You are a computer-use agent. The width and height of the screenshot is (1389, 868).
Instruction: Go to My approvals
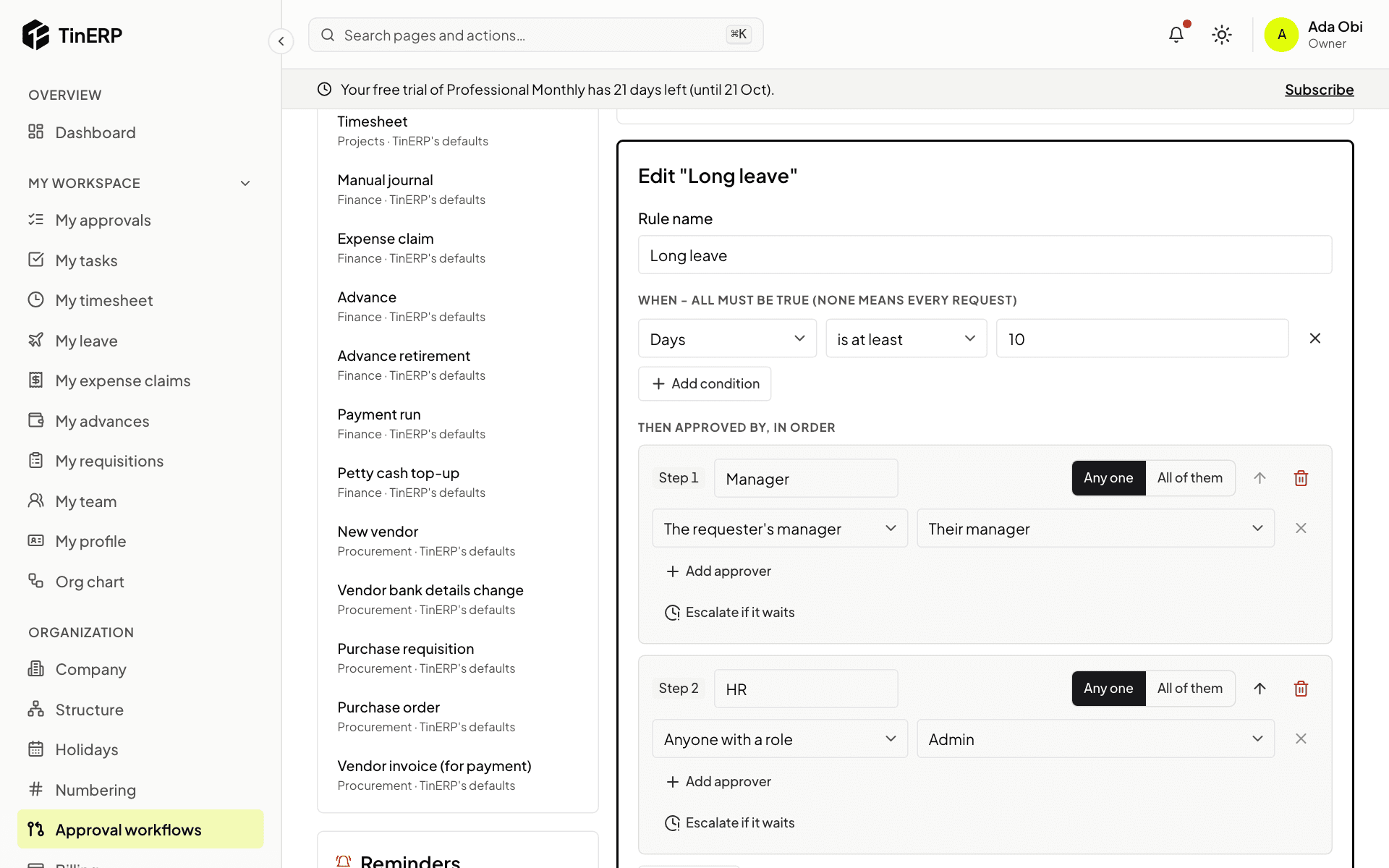coord(140,220)
